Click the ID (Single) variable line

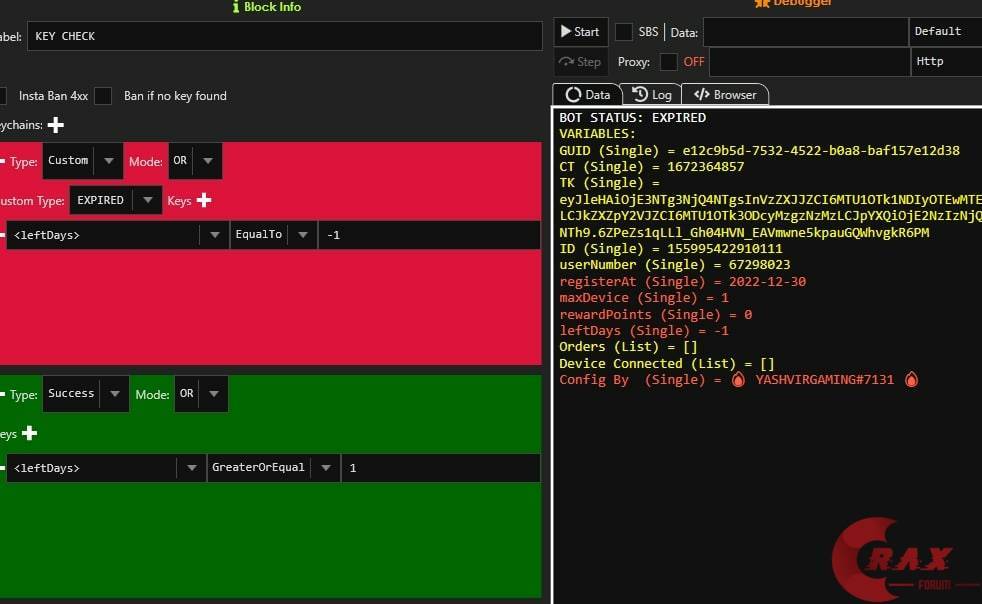pos(671,249)
